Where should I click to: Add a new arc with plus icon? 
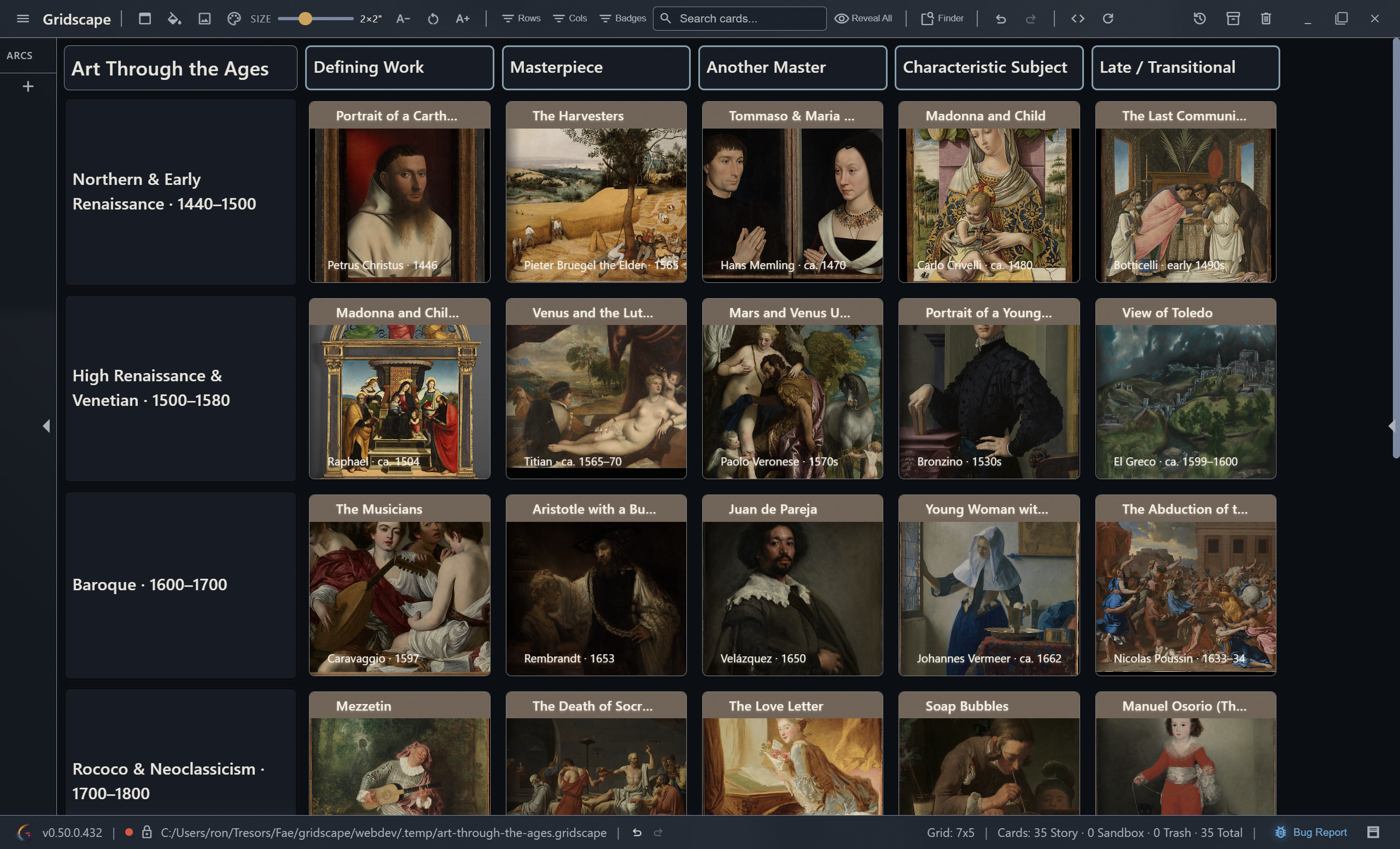tap(28, 86)
